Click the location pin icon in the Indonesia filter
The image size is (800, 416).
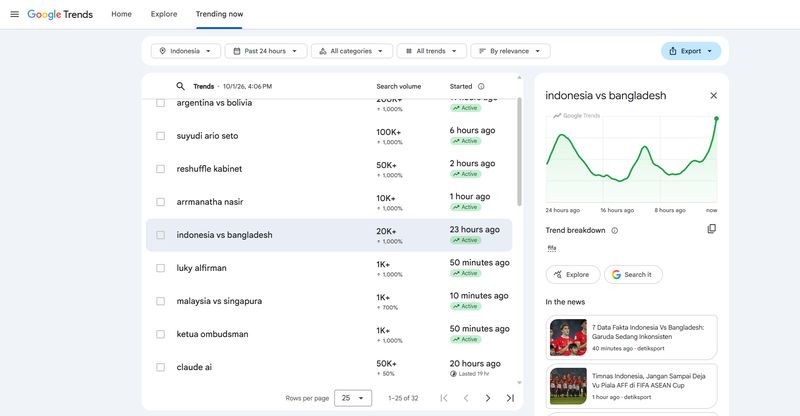163,51
